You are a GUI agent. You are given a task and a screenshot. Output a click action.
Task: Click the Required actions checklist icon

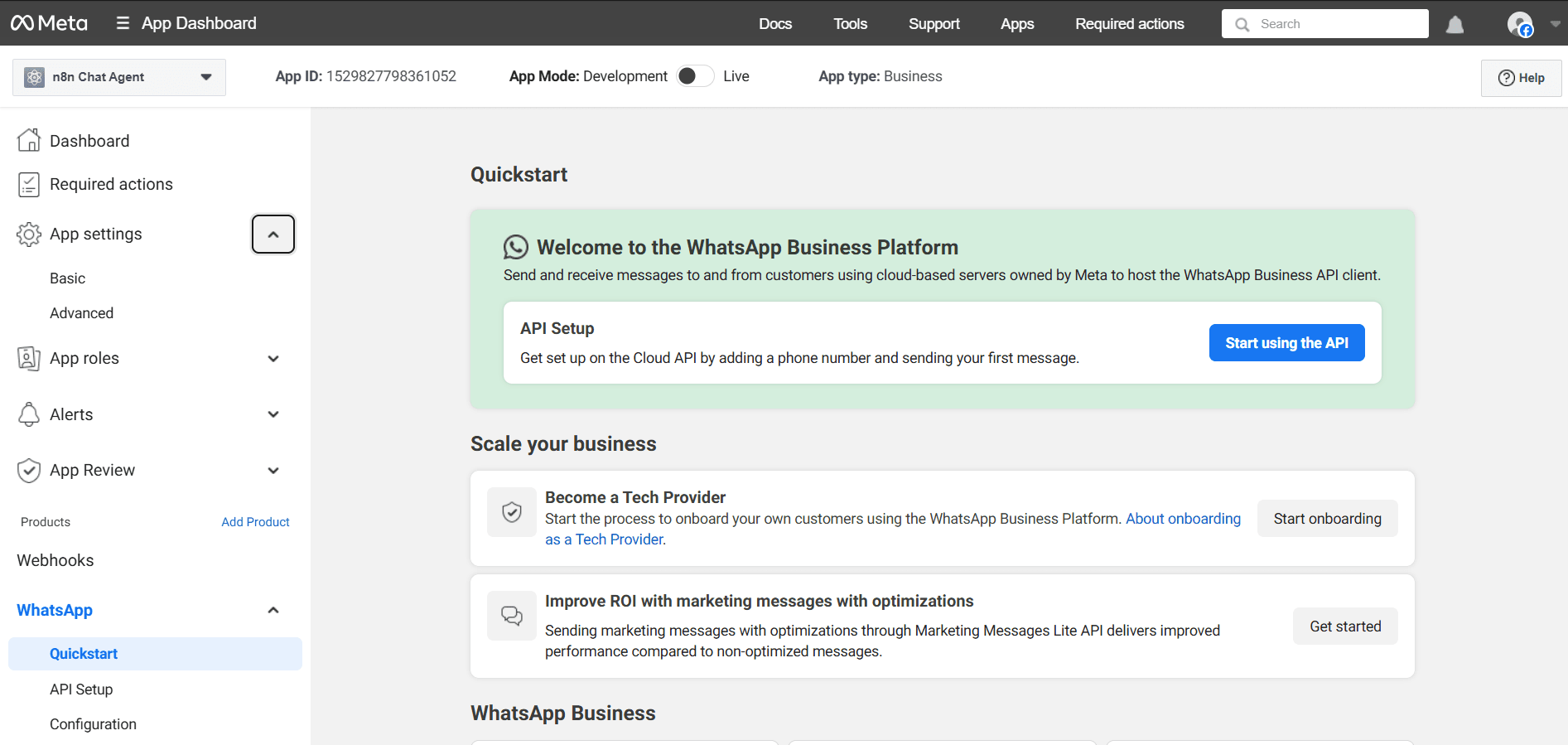(29, 185)
